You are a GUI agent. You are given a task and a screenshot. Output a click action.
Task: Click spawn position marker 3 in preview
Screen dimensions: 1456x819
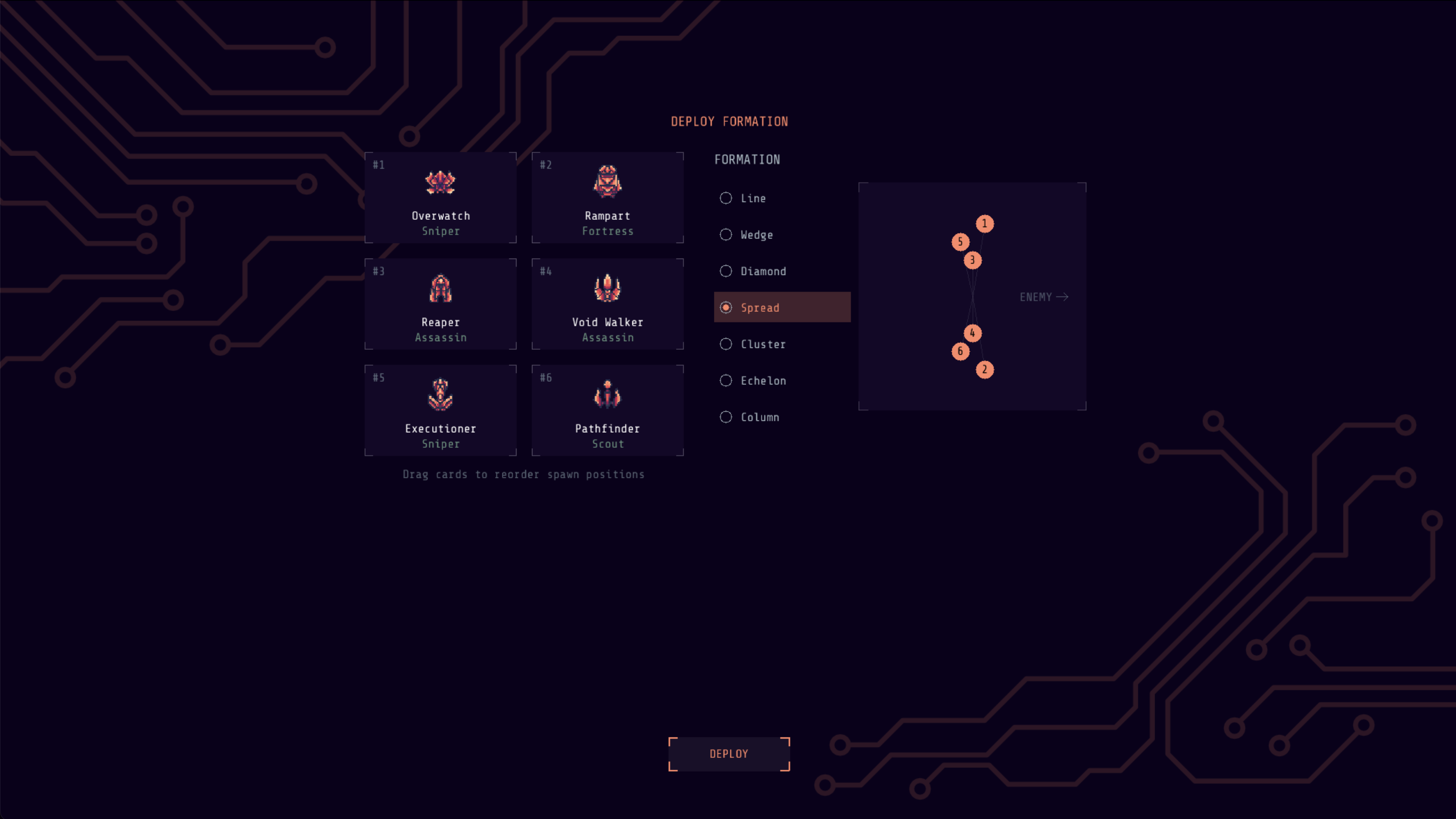point(972,260)
